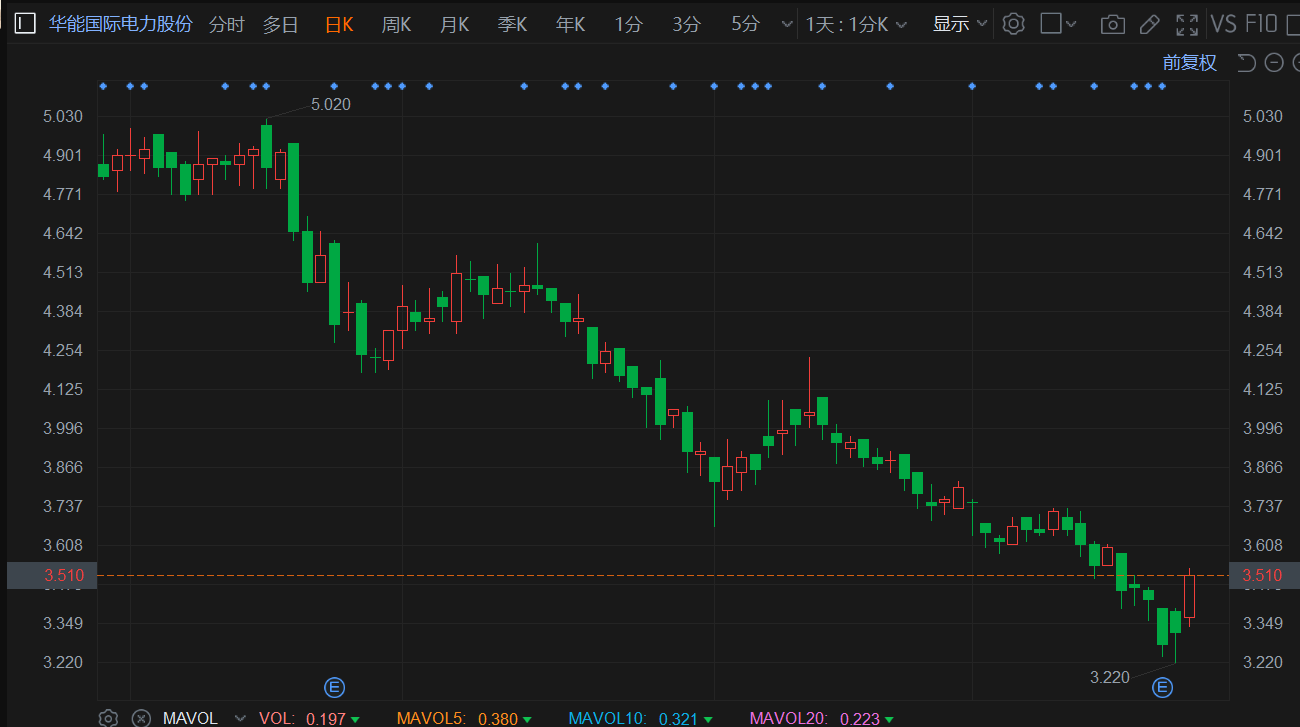Open the 1天:1分K period dropdown

click(x=857, y=24)
